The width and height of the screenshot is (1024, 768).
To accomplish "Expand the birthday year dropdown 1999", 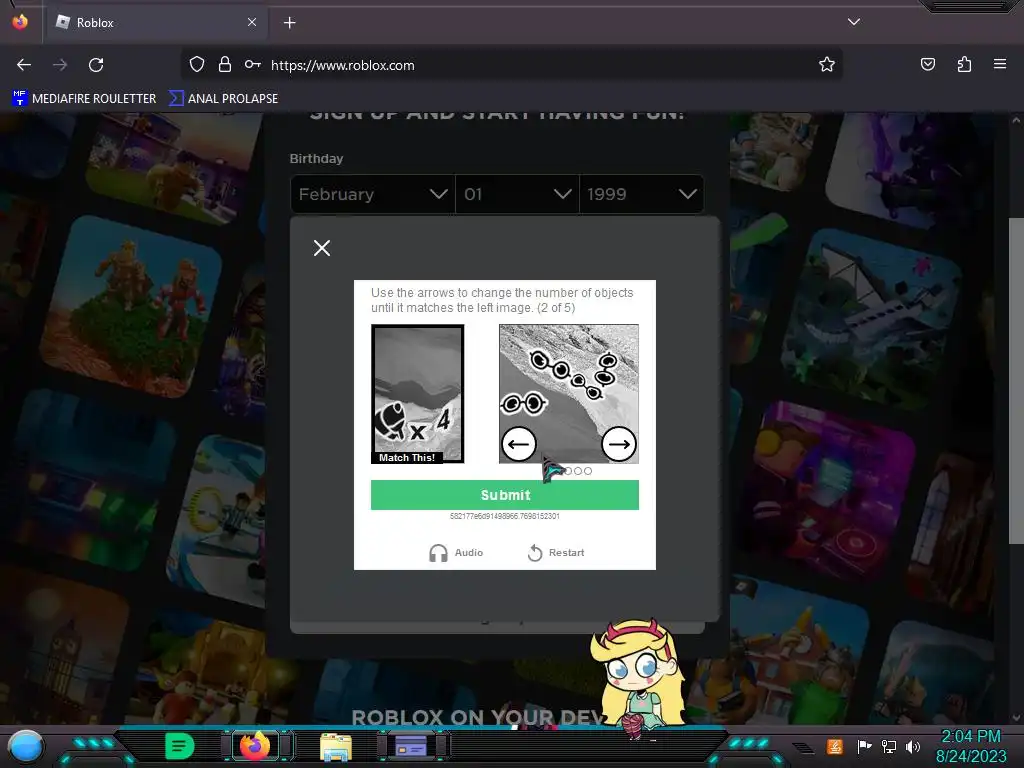I will point(641,194).
